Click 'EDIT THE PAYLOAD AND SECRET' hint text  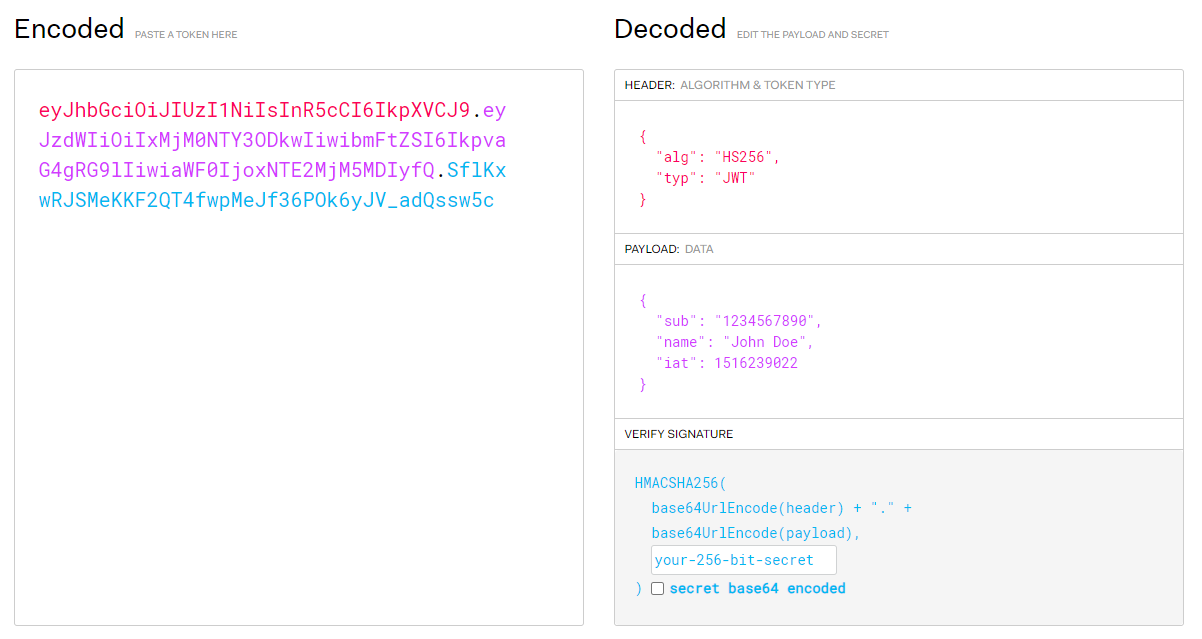tap(813, 35)
